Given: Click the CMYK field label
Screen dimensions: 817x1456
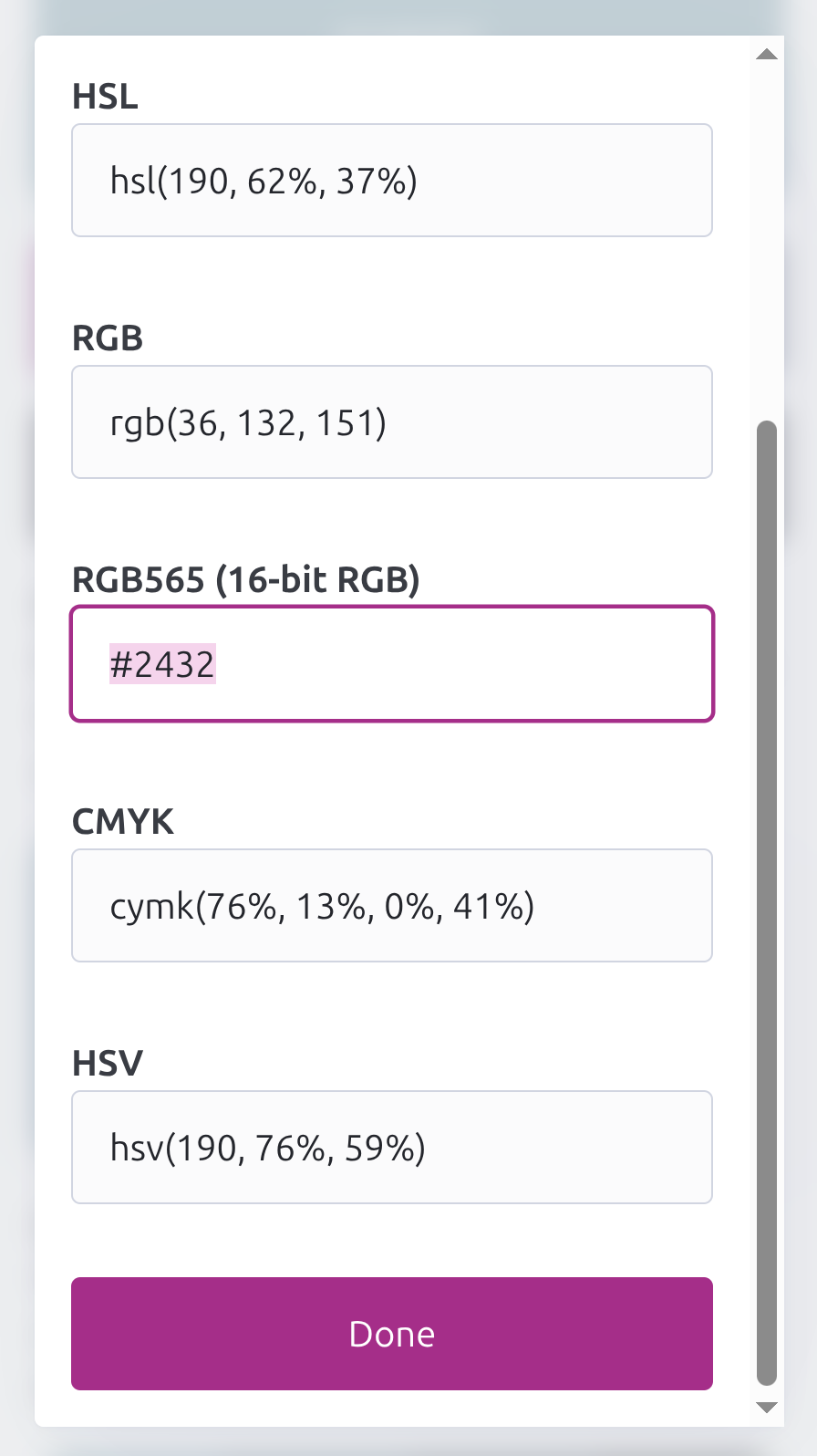Looking at the screenshot, I should [x=122, y=822].
